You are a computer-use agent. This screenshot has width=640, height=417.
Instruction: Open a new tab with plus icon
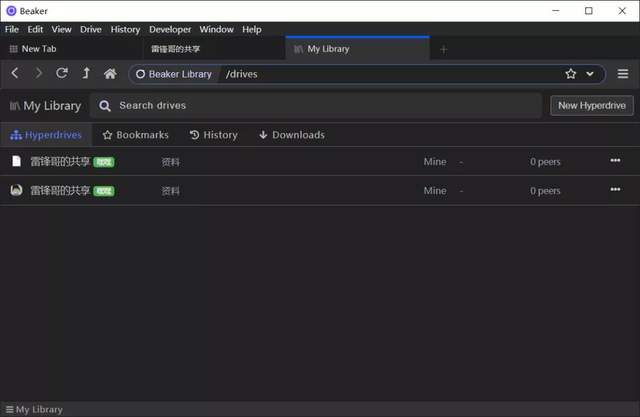pos(444,50)
